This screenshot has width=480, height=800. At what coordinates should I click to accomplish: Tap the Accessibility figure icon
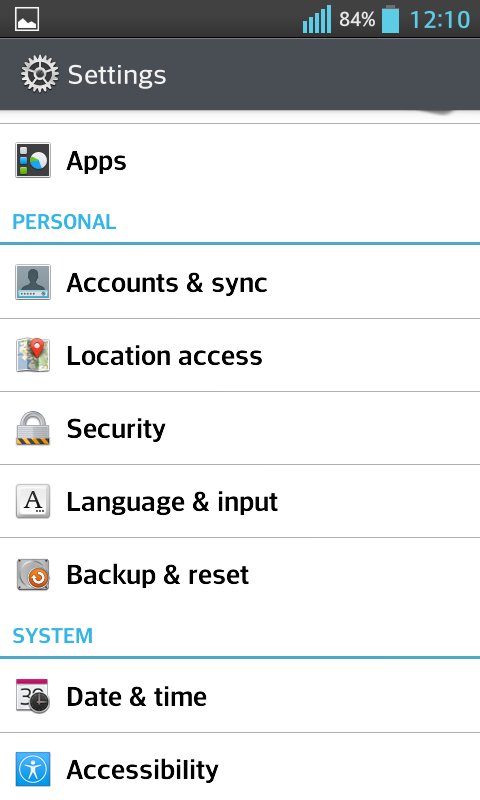coord(33,769)
